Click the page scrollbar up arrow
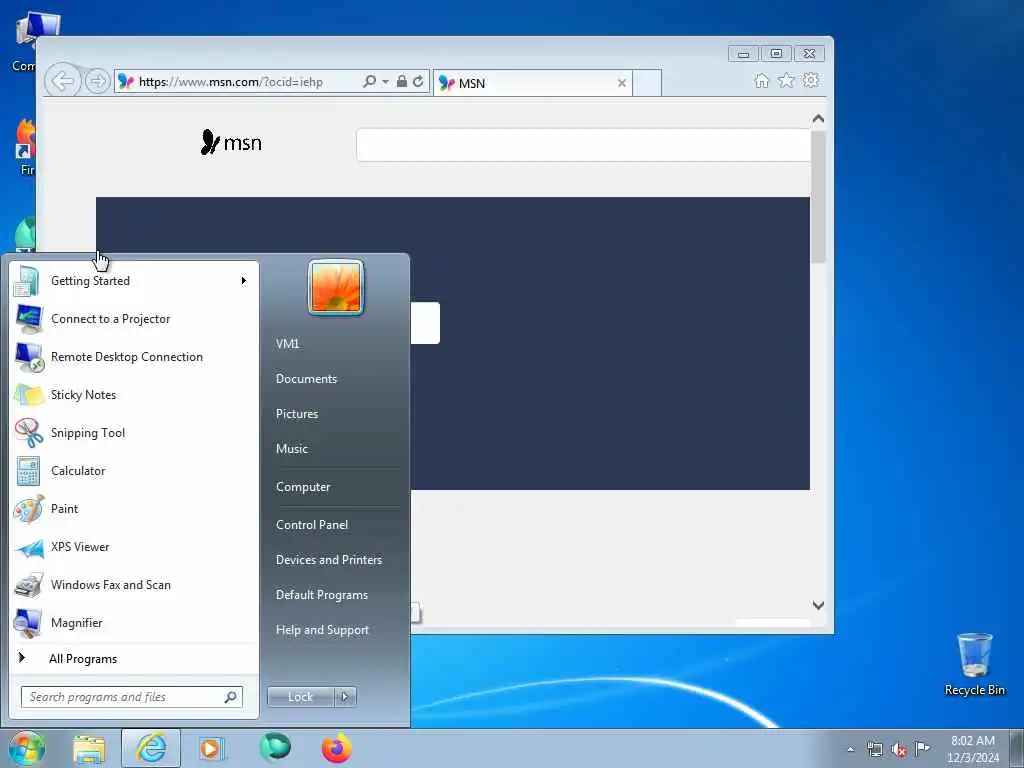Screen dimensions: 1024x768 (x=818, y=119)
